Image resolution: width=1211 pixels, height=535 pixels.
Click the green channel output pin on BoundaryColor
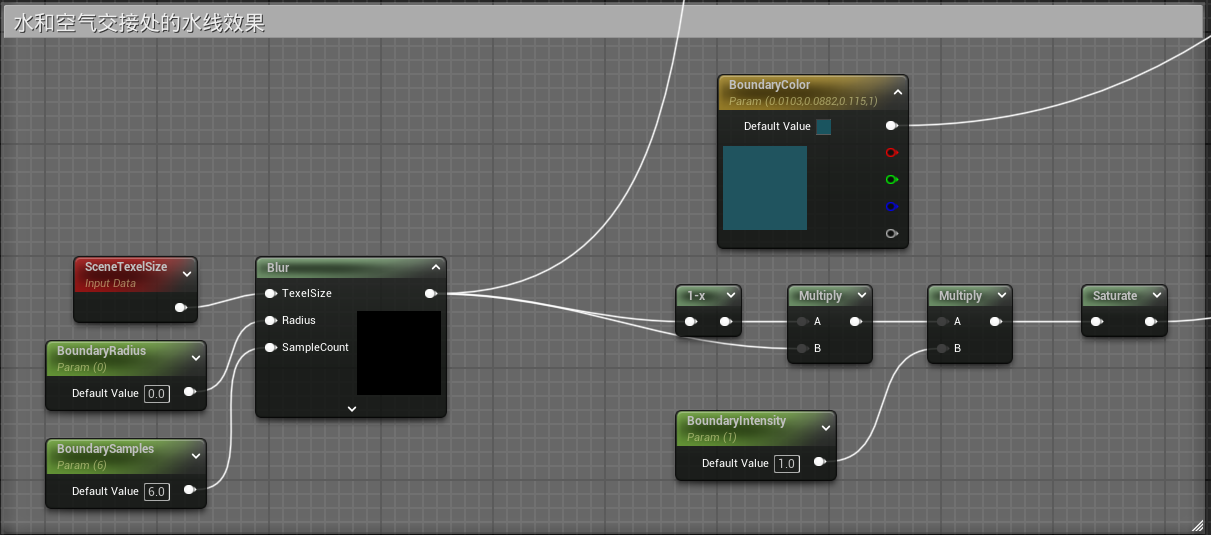(x=891, y=180)
